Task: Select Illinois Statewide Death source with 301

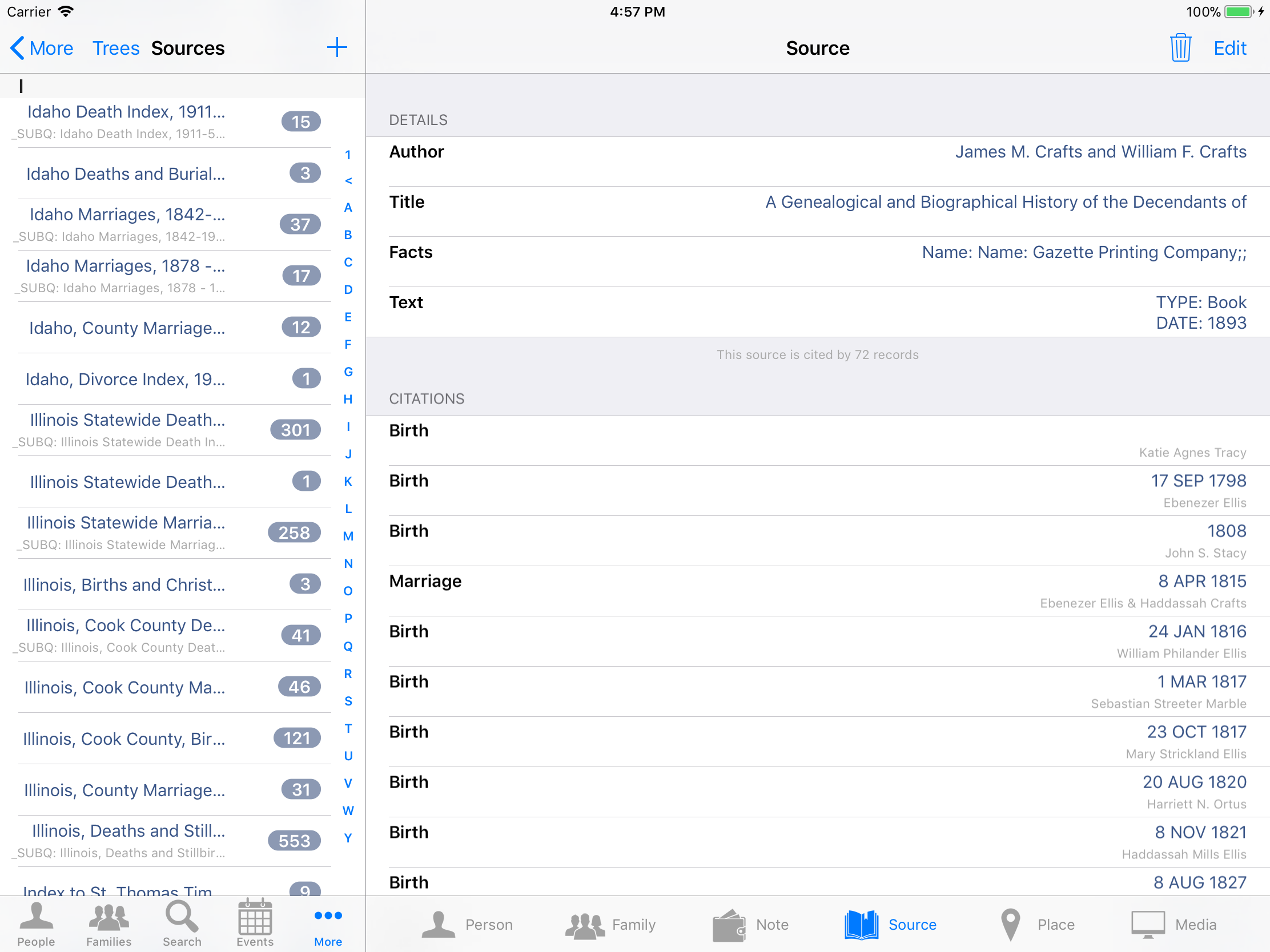Action: 167,430
